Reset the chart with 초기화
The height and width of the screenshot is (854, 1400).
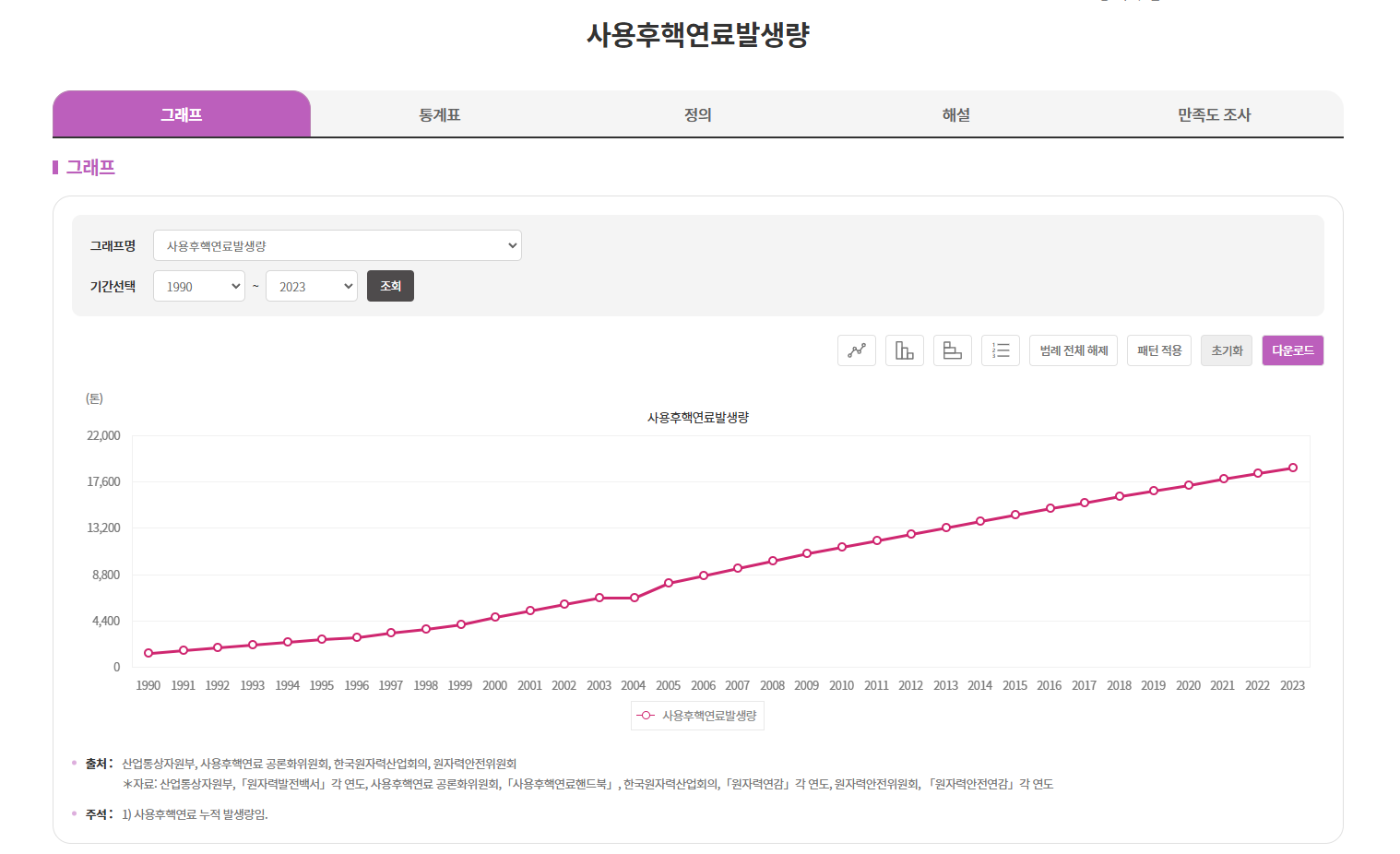point(1227,350)
